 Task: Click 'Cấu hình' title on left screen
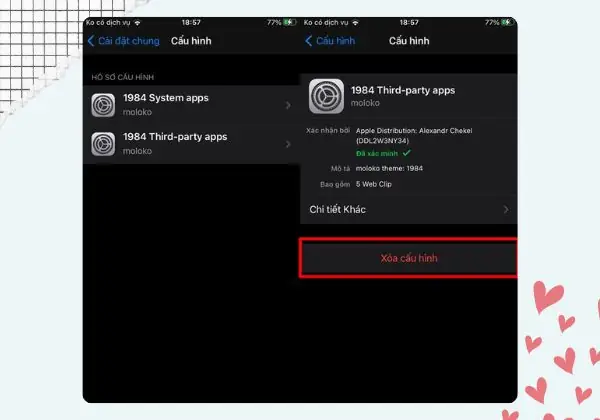191,41
